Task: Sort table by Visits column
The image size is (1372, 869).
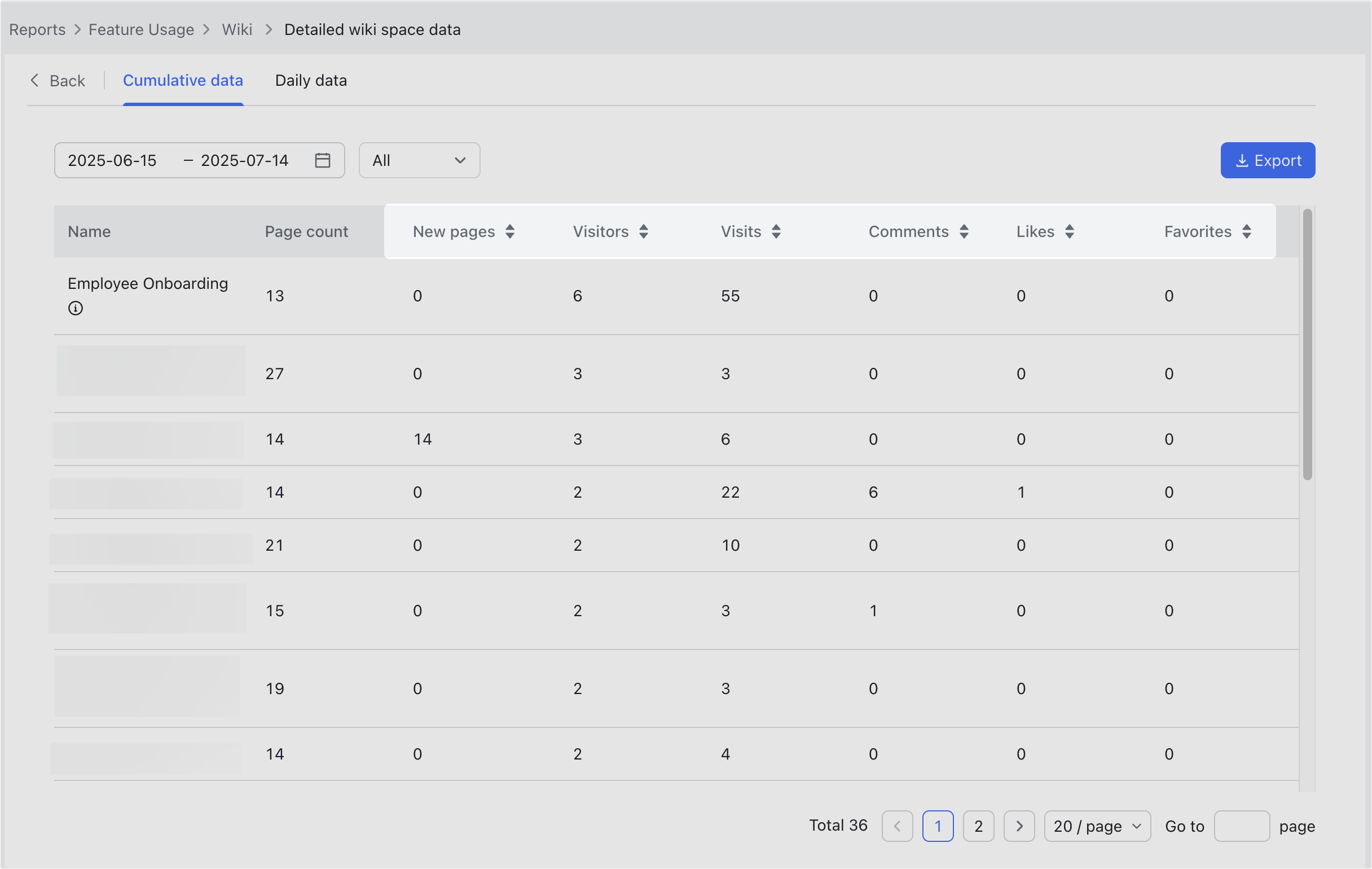Action: click(776, 231)
